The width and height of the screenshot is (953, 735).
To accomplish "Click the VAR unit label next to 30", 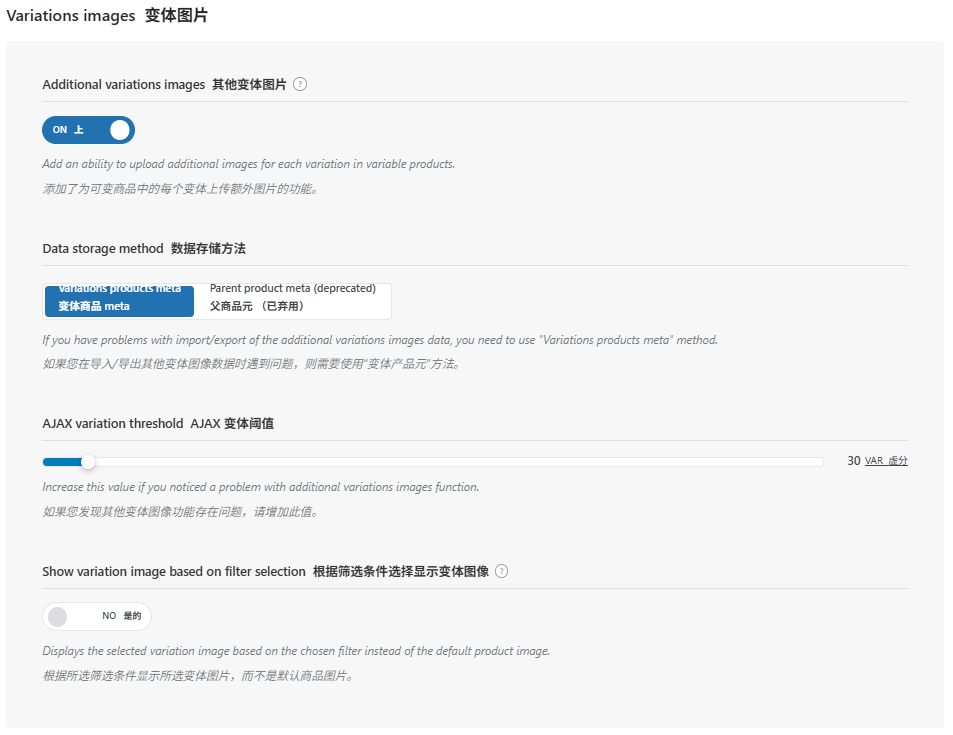I will pos(886,461).
